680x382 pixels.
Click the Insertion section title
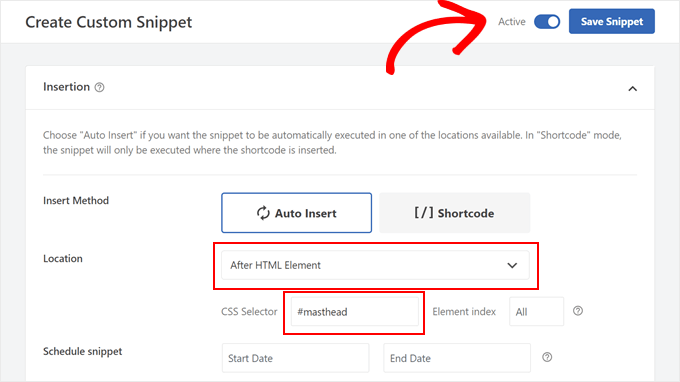66,87
